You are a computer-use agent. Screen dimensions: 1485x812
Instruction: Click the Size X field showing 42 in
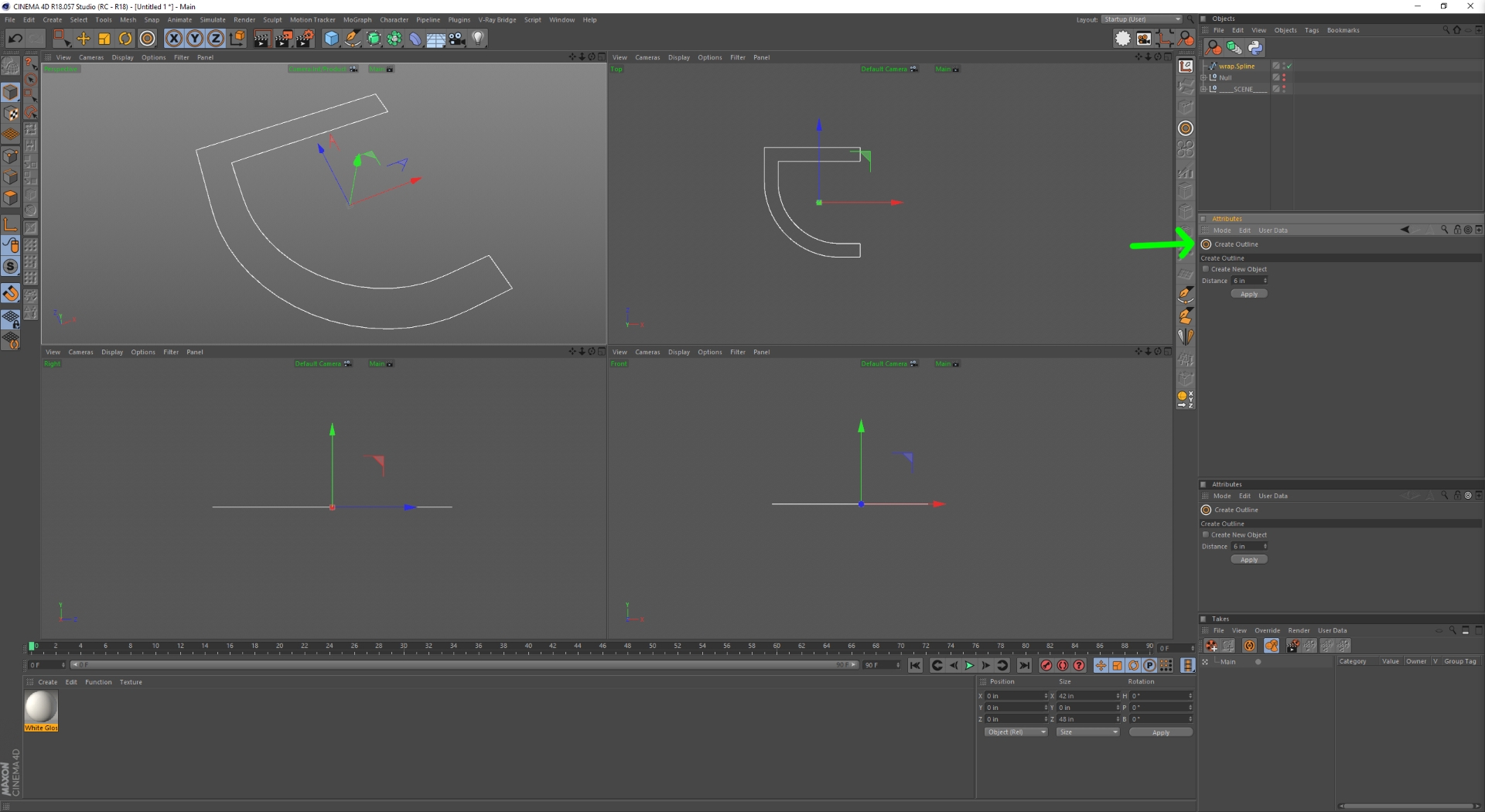tap(1087, 696)
